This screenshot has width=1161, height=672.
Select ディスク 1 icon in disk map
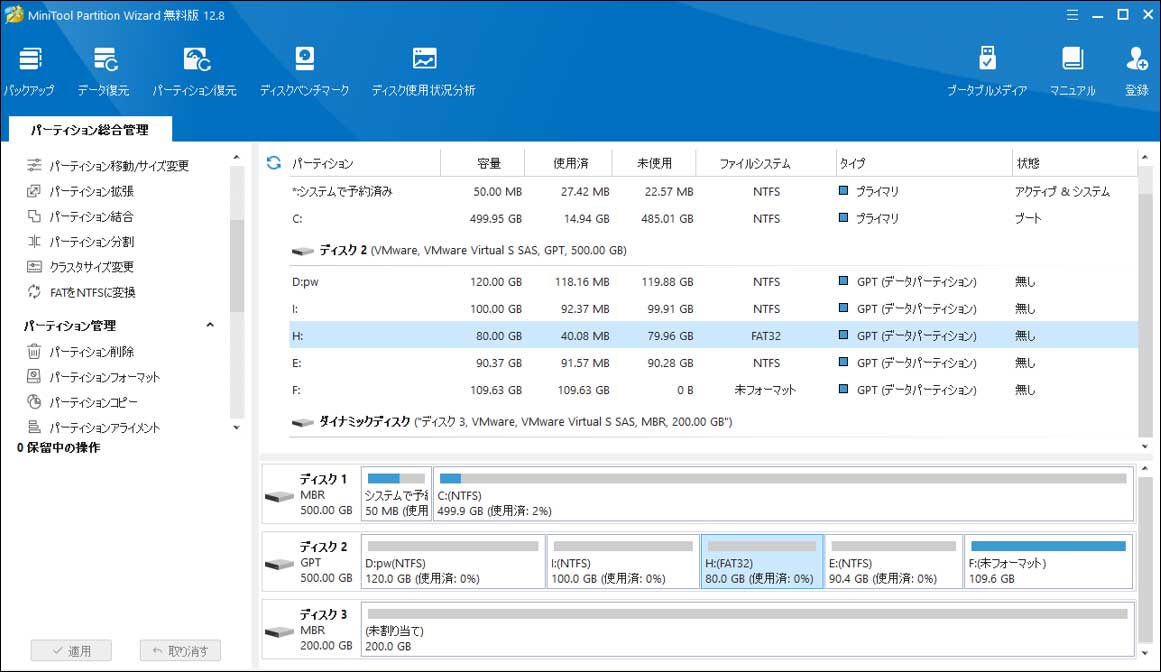click(x=279, y=495)
